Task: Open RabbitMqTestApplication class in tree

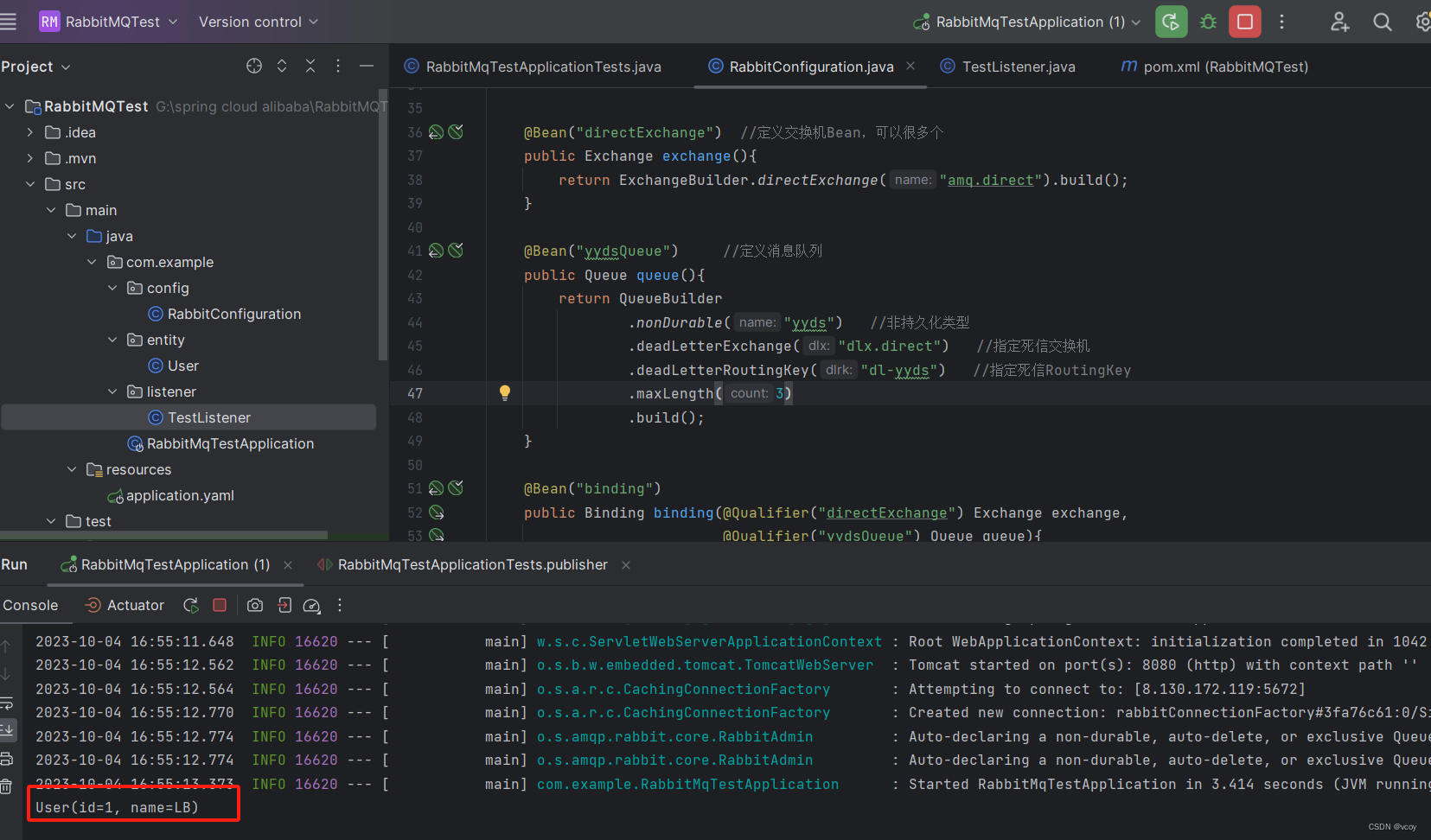Action: 220,443
